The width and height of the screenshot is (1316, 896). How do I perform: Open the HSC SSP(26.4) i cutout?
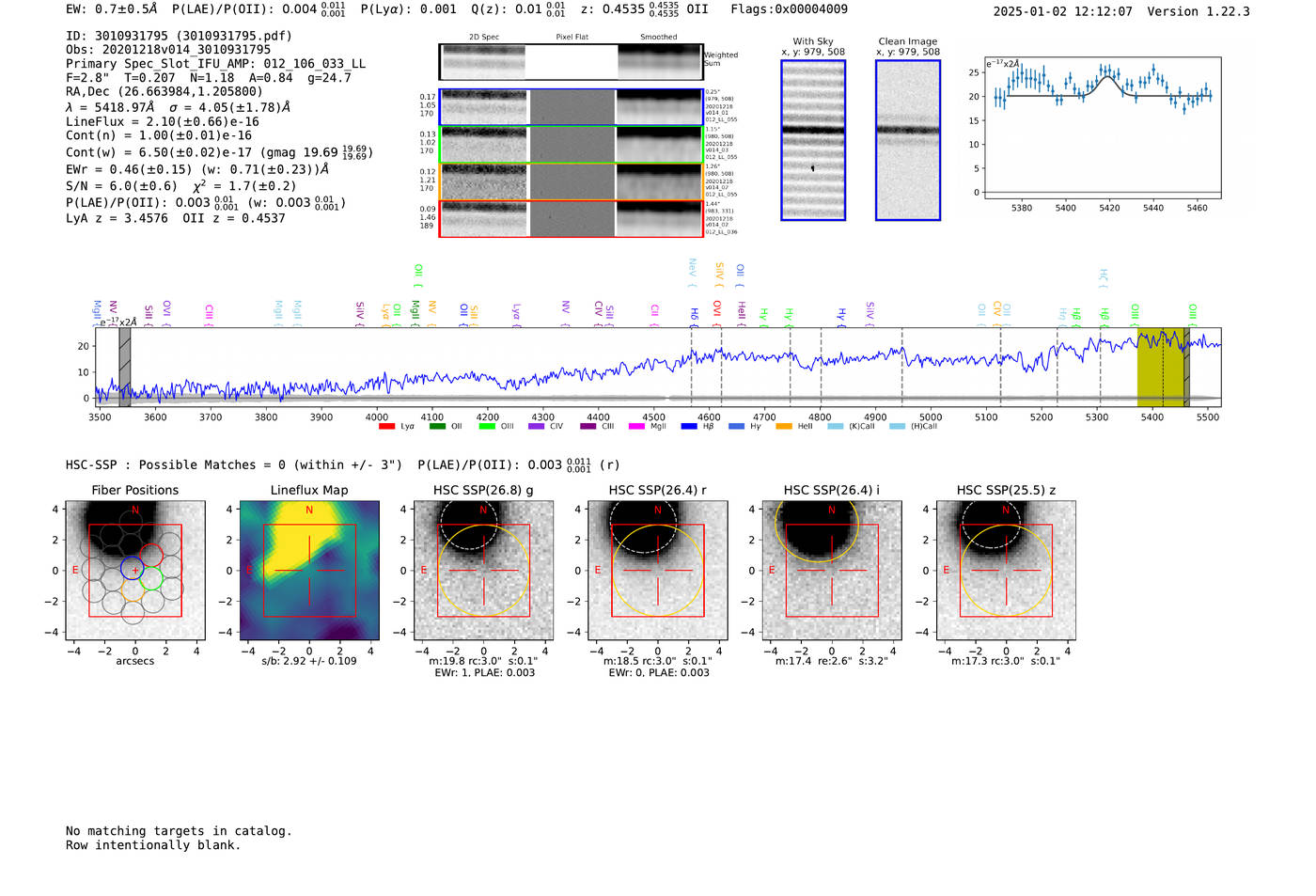pyautogui.click(x=832, y=571)
